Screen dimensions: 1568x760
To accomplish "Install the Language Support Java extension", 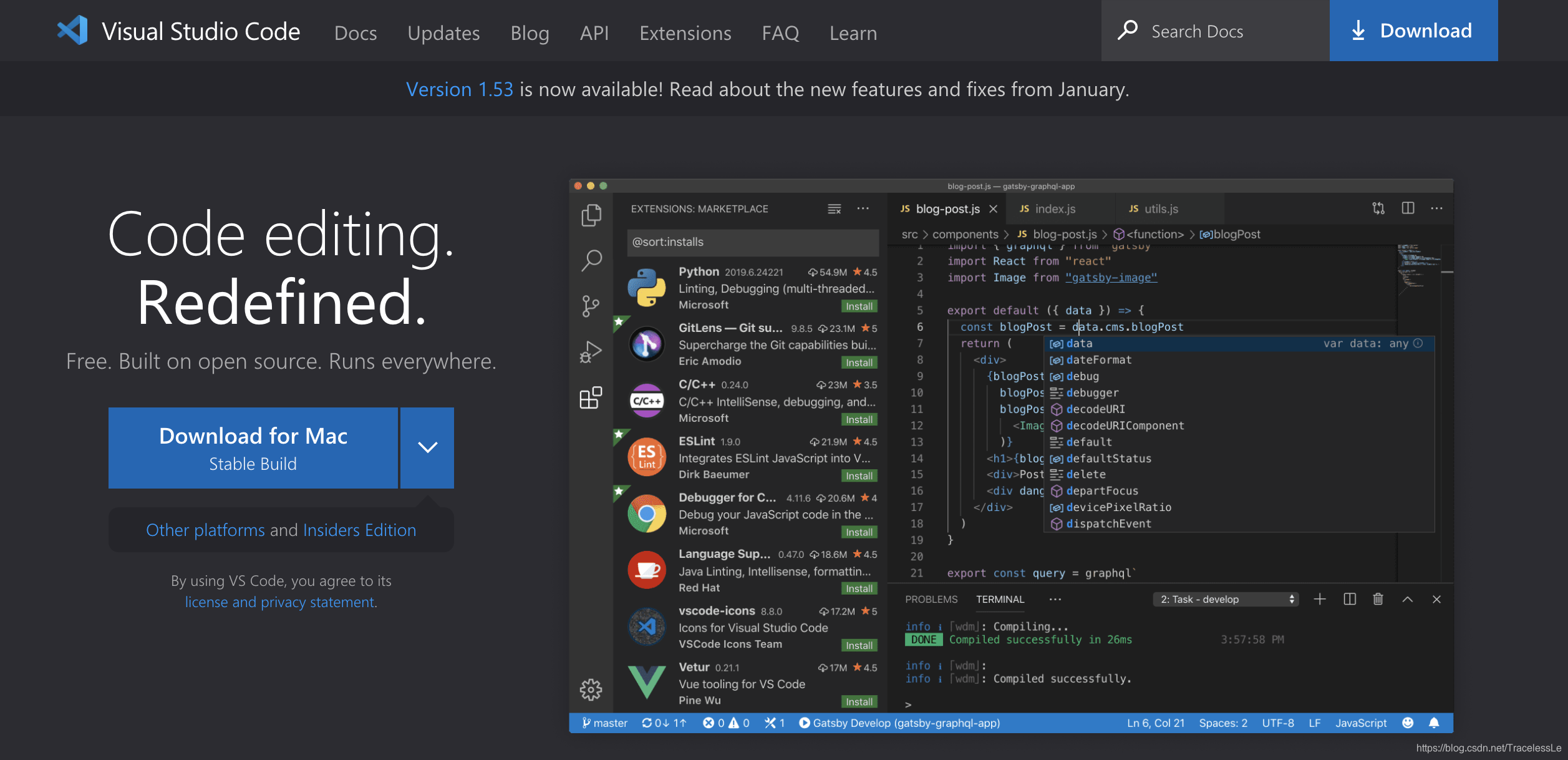I will pyautogui.click(x=859, y=588).
